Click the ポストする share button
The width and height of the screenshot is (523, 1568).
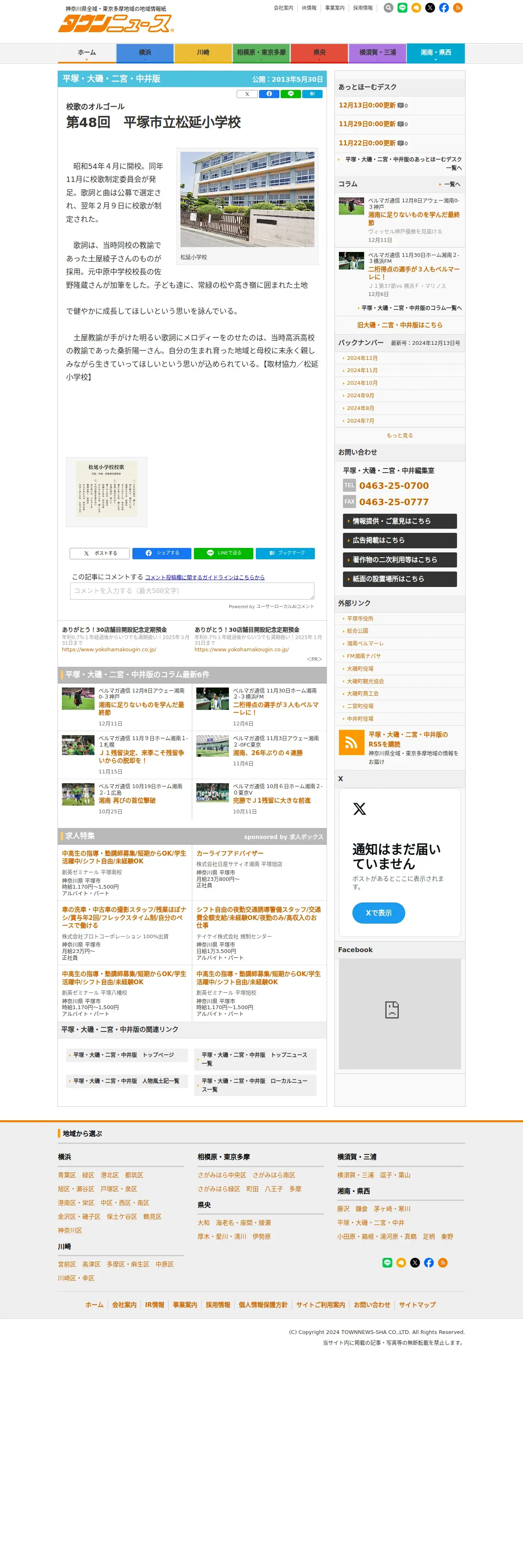100,553
